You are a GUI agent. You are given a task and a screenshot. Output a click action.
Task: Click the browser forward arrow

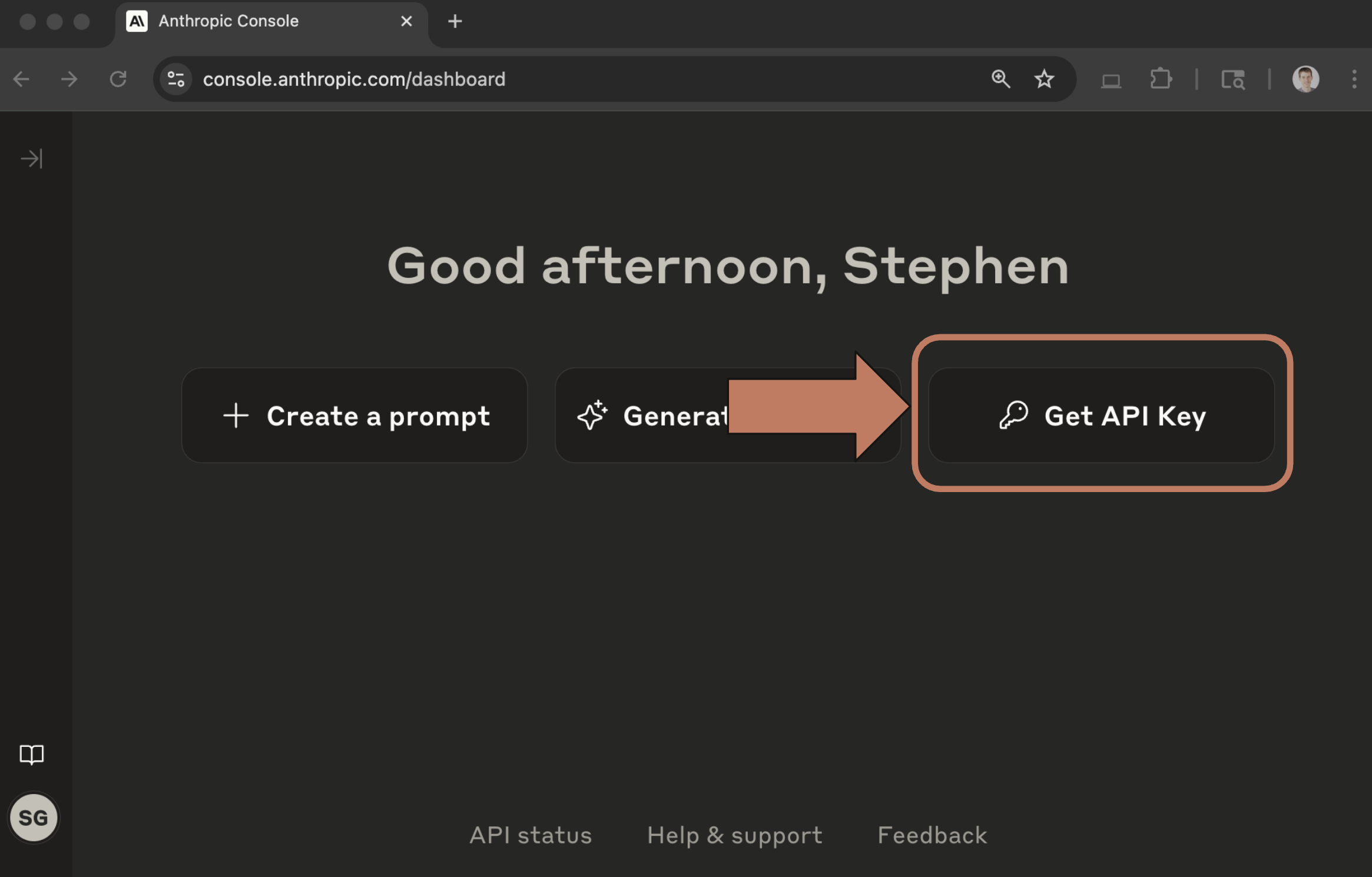tap(69, 79)
